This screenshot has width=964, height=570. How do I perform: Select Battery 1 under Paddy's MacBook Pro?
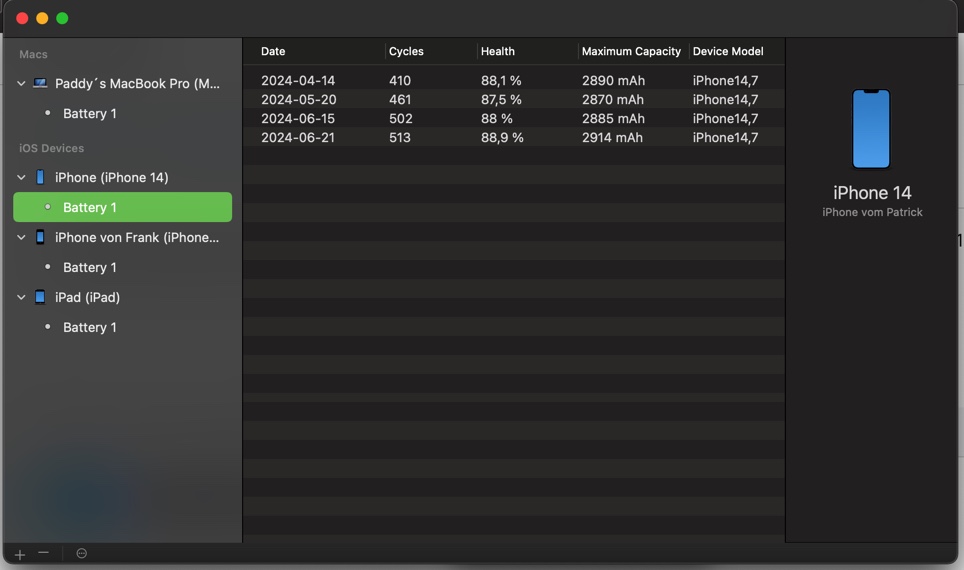tap(90, 114)
